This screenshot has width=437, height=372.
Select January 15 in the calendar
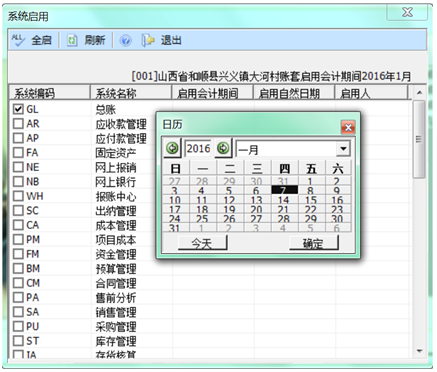311,200
